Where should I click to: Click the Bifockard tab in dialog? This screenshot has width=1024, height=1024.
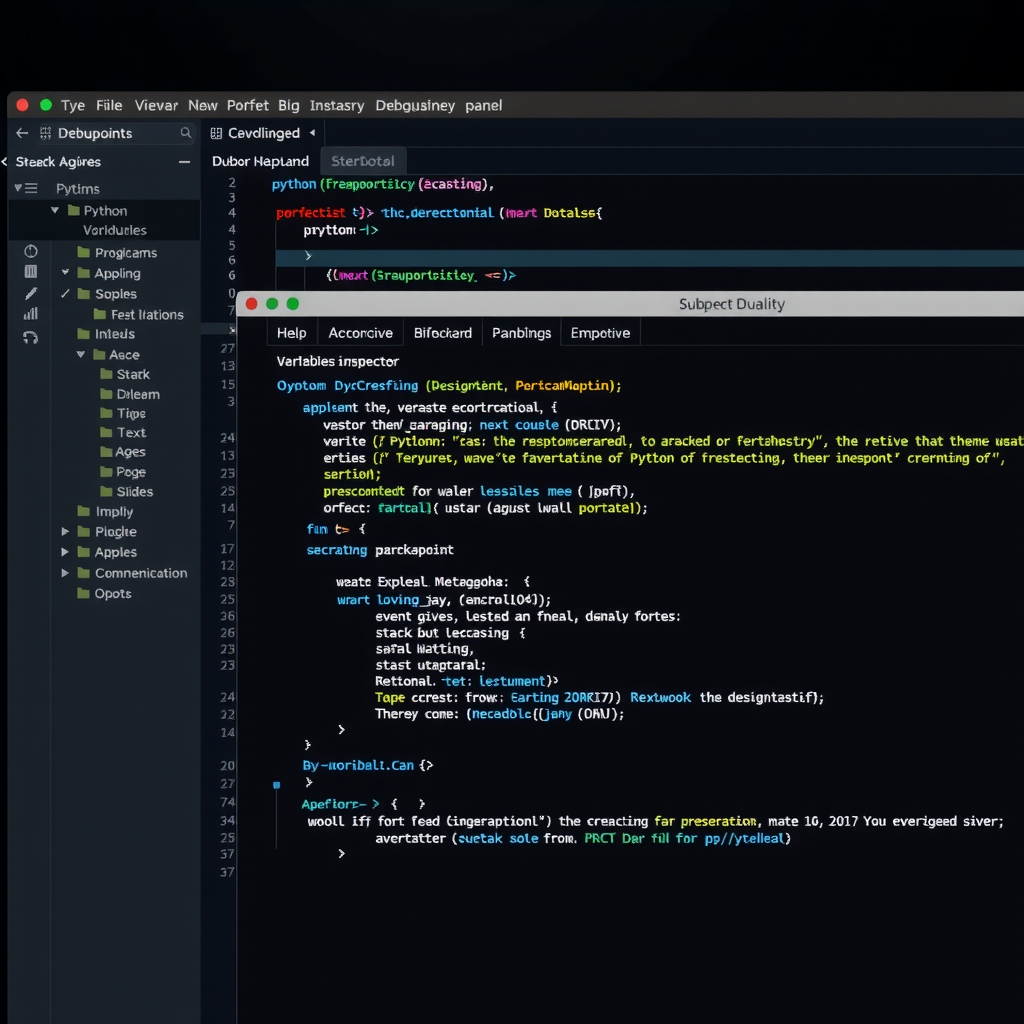coord(442,333)
